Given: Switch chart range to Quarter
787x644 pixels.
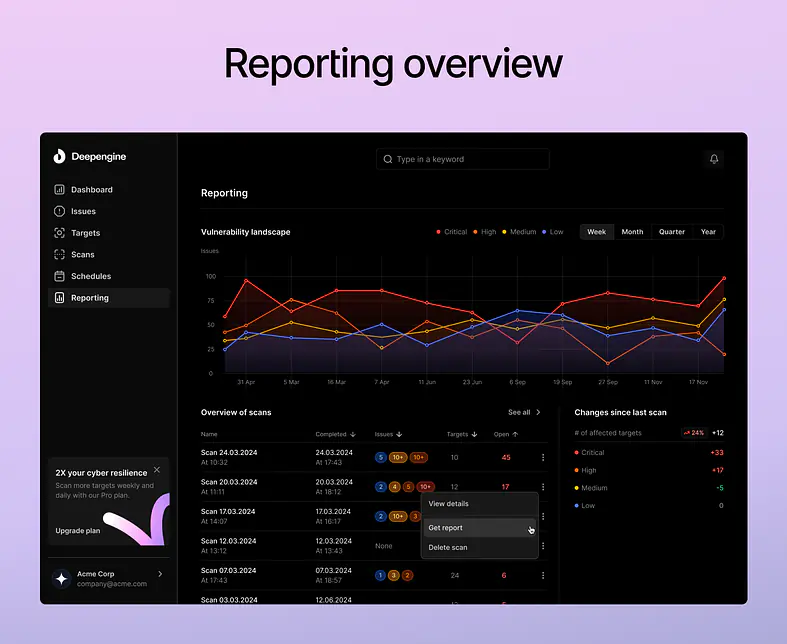Looking at the screenshot, I should point(672,232).
